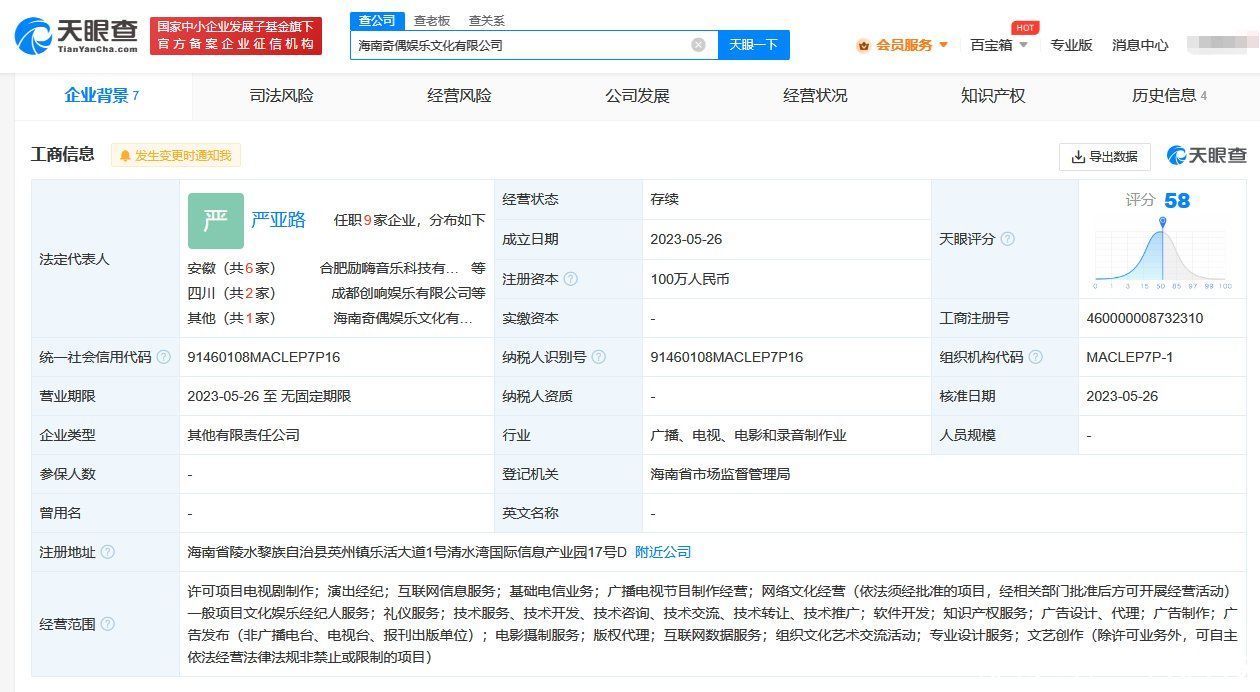Click help icon beside 注册地址
Image resolution: width=1260 pixels, height=692 pixels.
click(108, 552)
